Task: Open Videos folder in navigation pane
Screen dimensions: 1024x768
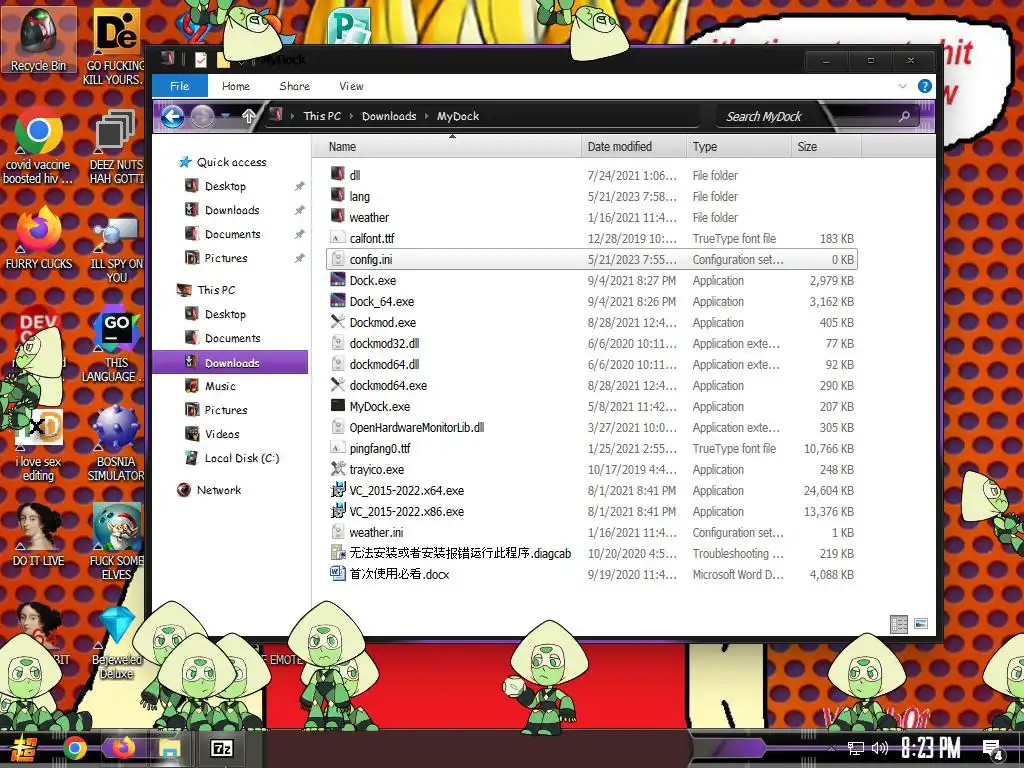Action: click(222, 434)
